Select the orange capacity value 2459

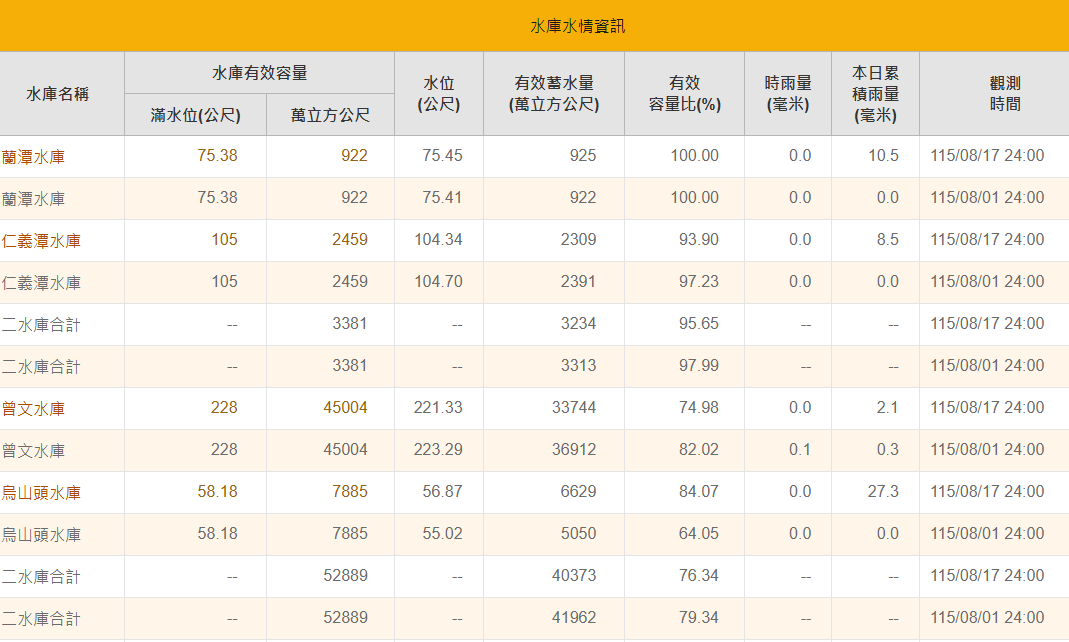click(x=350, y=239)
